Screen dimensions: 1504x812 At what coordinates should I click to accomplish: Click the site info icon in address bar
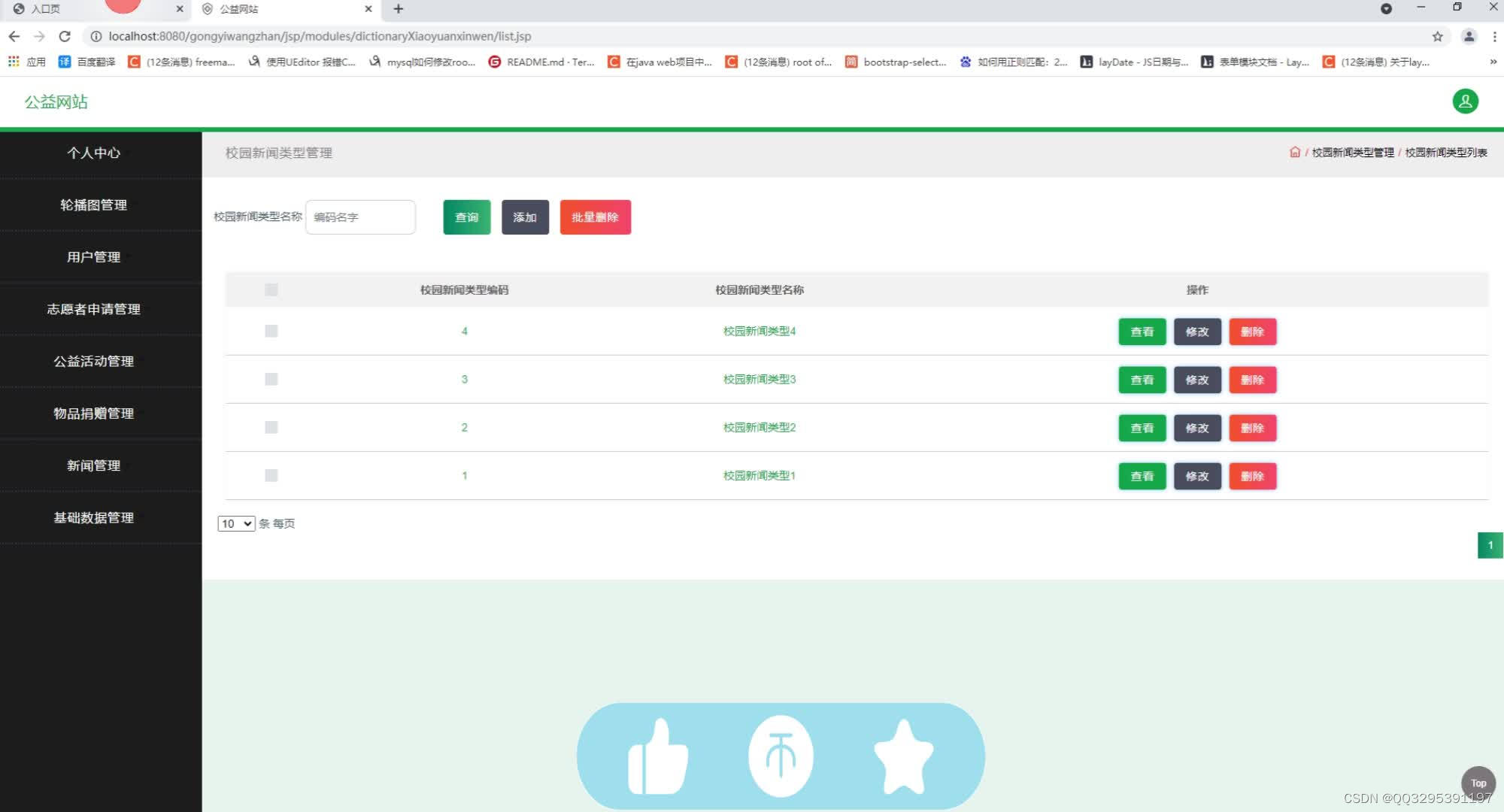click(96, 36)
